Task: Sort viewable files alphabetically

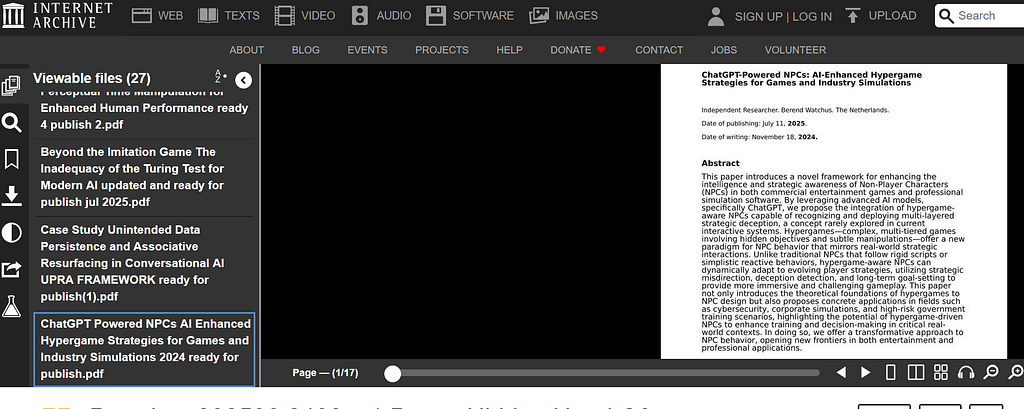Action: pos(221,77)
